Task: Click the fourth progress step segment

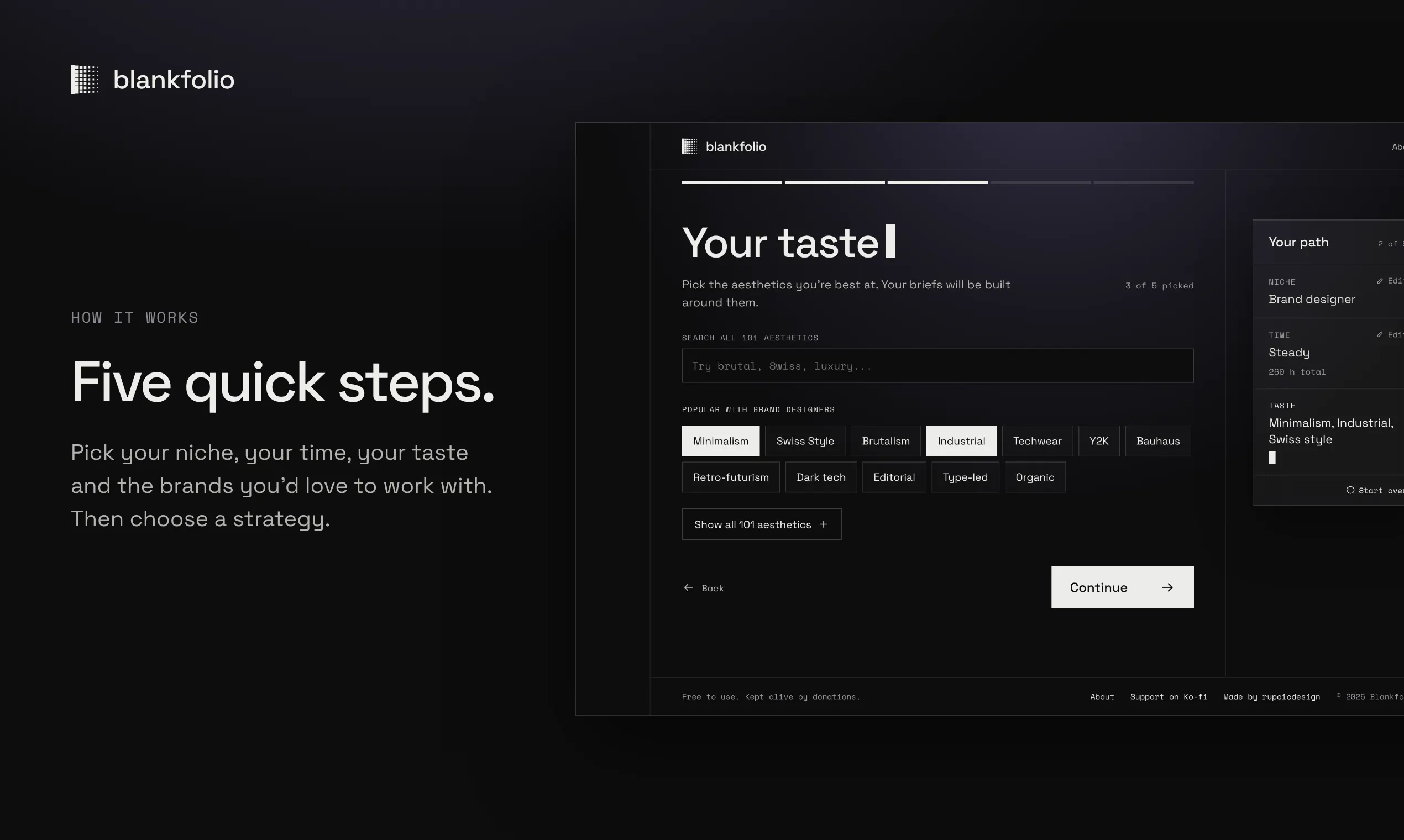Action: coord(1040,182)
